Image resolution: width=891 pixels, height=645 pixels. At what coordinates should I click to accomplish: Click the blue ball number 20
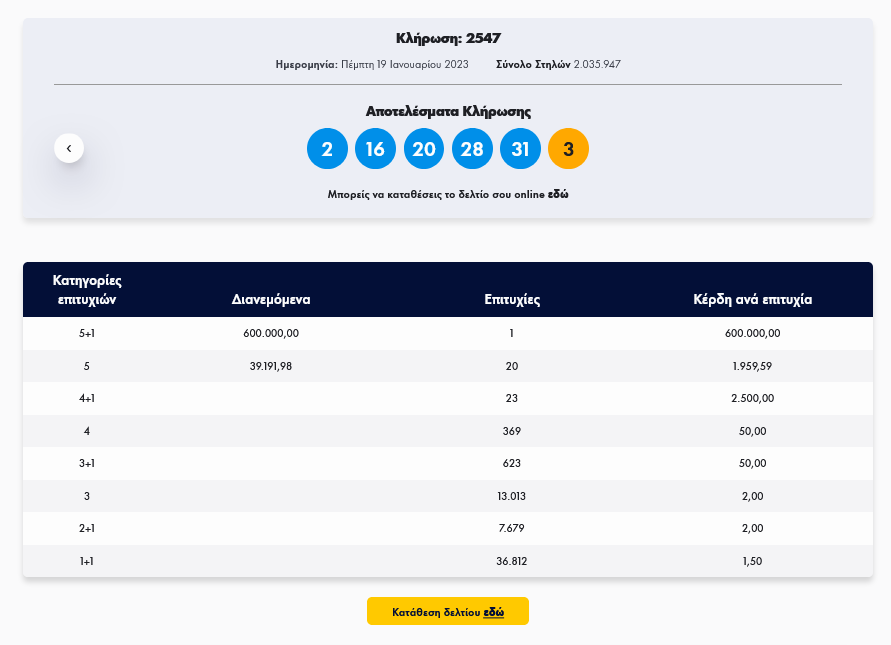(424, 149)
